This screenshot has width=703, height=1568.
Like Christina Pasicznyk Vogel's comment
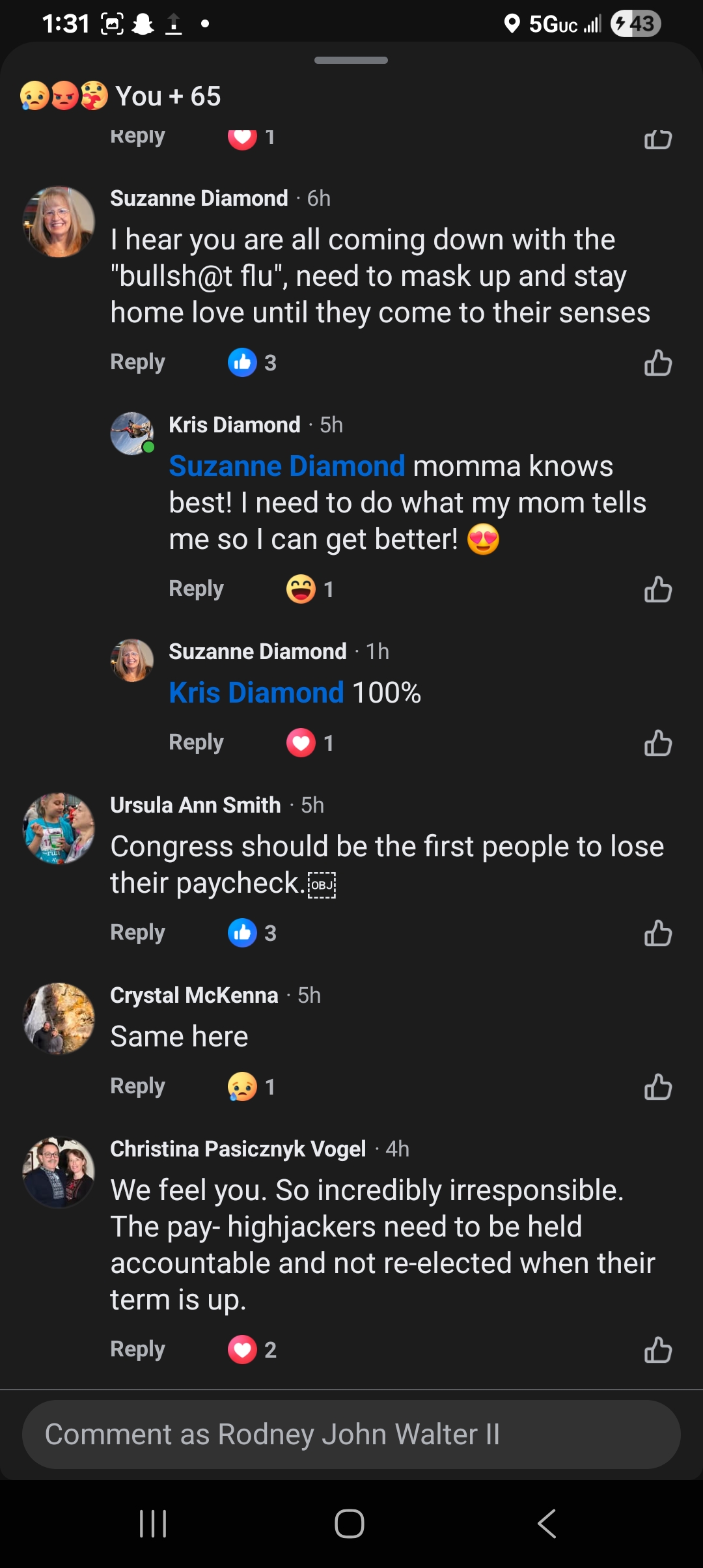[x=657, y=1350]
